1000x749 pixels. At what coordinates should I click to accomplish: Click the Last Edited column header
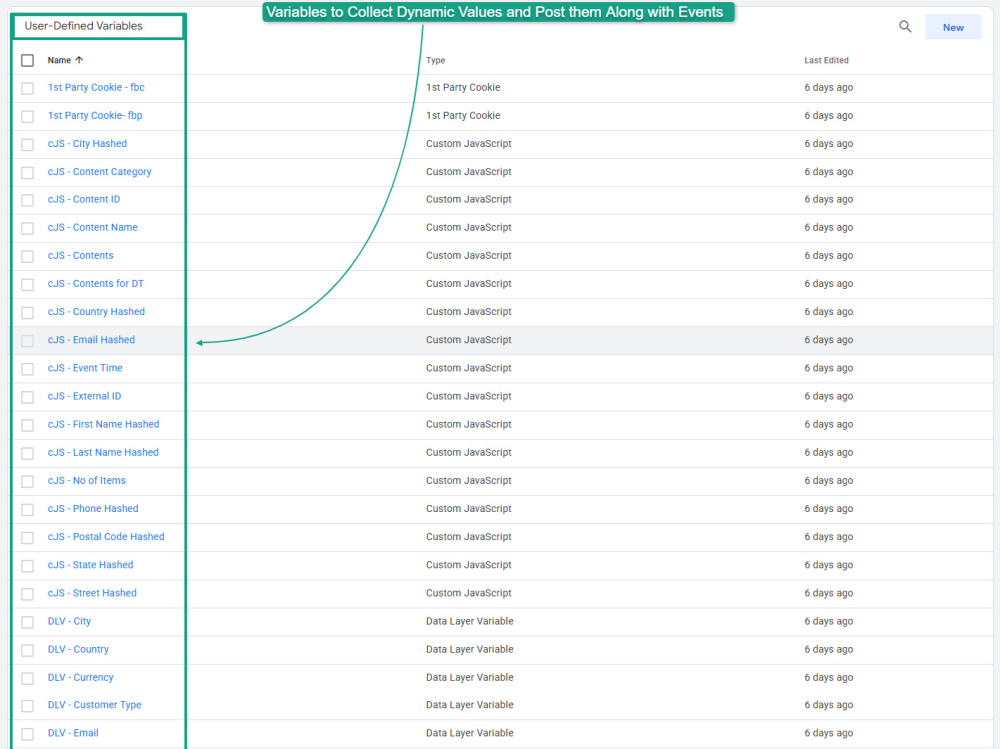[x=826, y=60]
